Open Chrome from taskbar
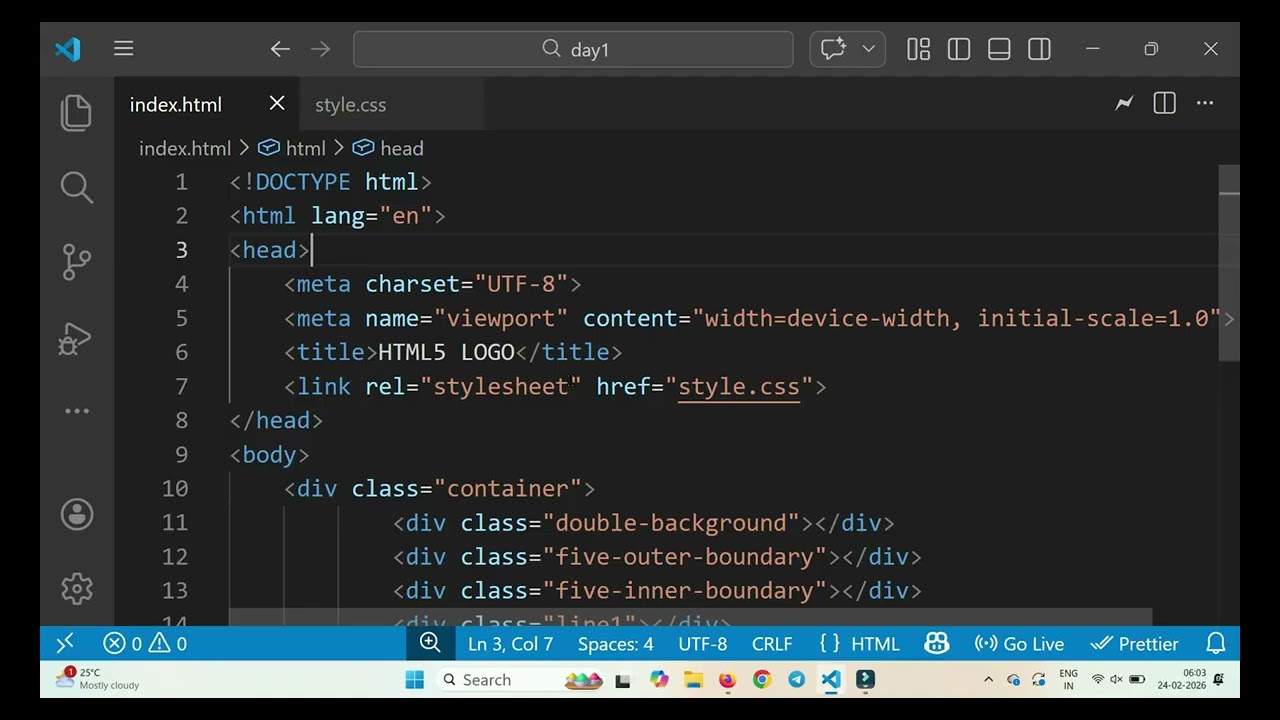Screen dimensions: 1280x720 762,680
